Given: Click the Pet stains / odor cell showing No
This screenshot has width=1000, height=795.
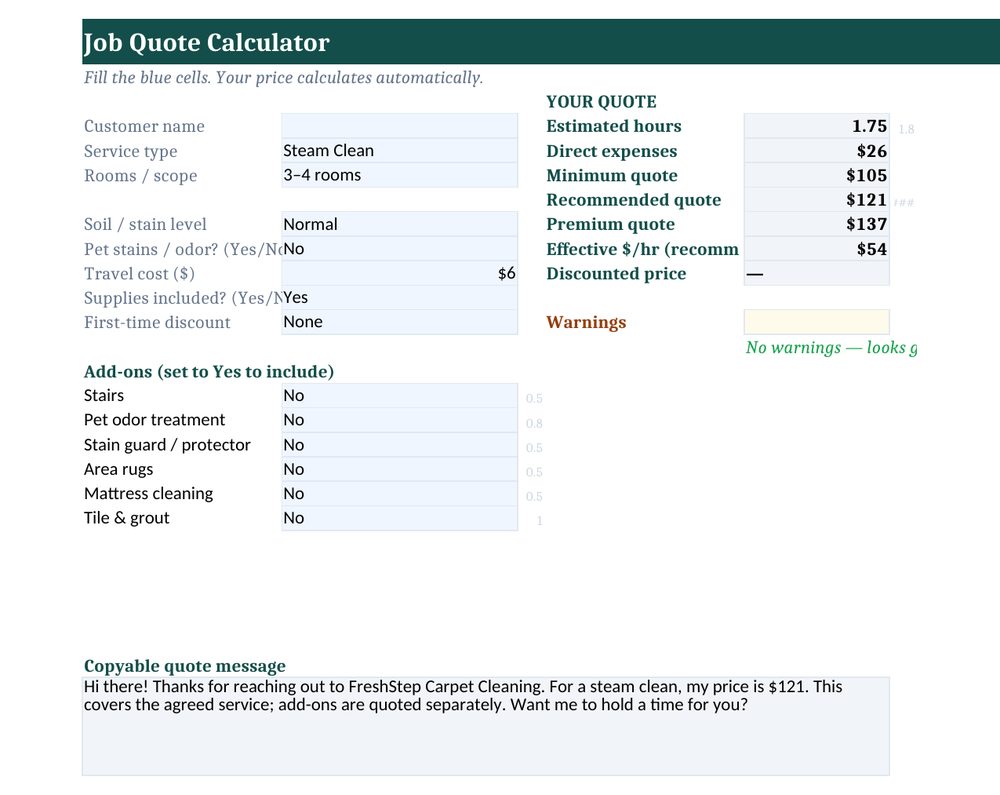Looking at the screenshot, I should coord(399,249).
